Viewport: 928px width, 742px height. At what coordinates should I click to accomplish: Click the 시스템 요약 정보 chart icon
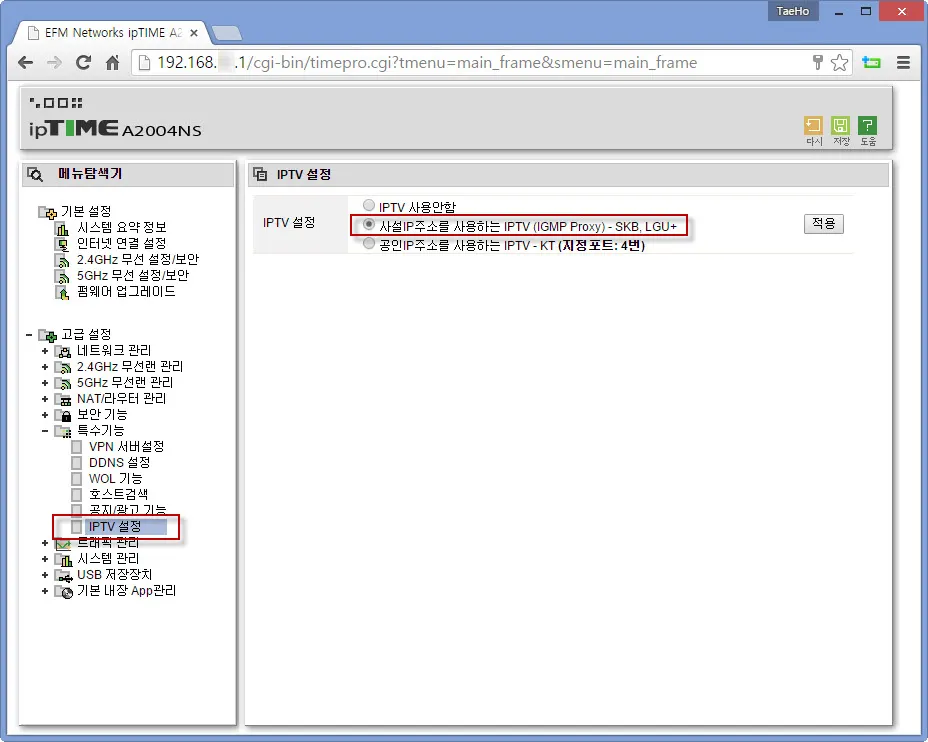coord(62,227)
